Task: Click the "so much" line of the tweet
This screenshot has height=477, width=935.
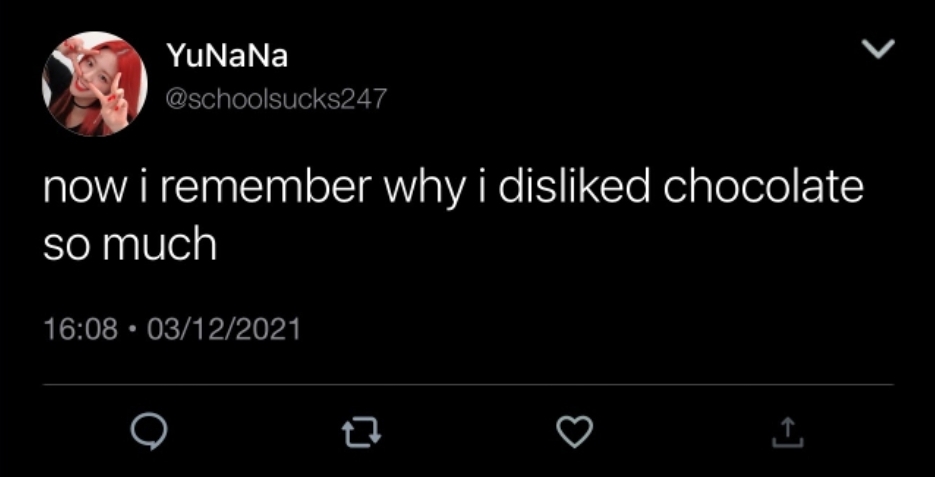Action: point(129,245)
